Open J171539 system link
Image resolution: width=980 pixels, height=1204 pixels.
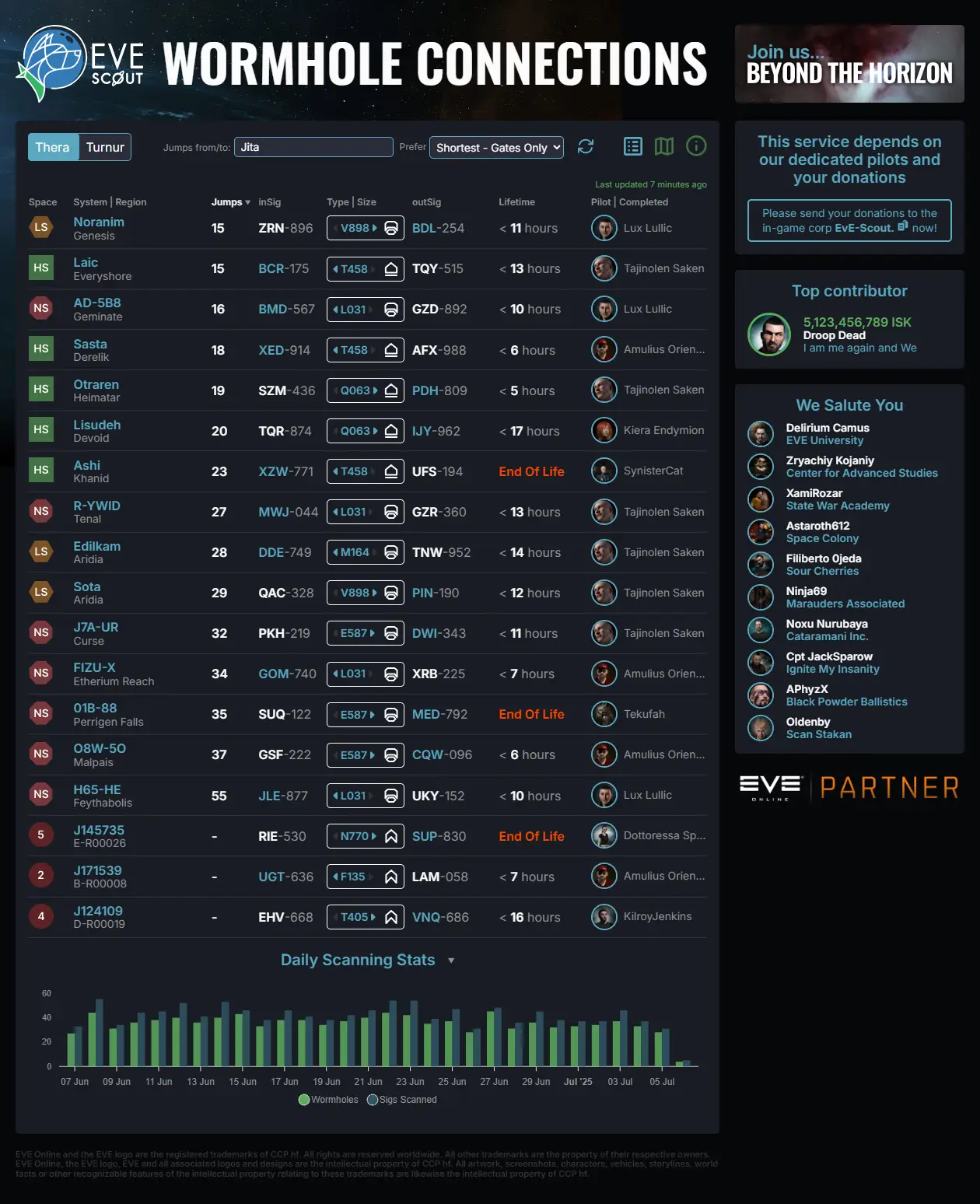97,870
